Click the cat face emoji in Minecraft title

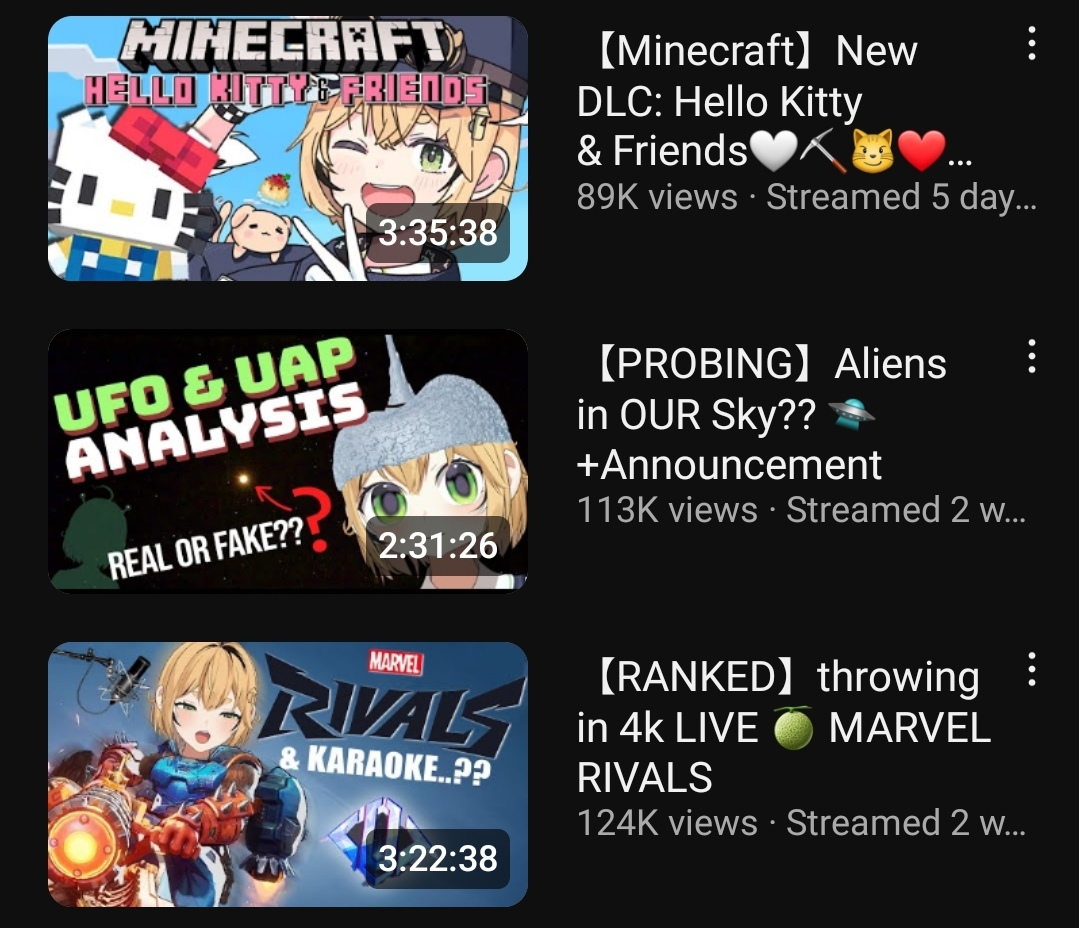pos(872,151)
